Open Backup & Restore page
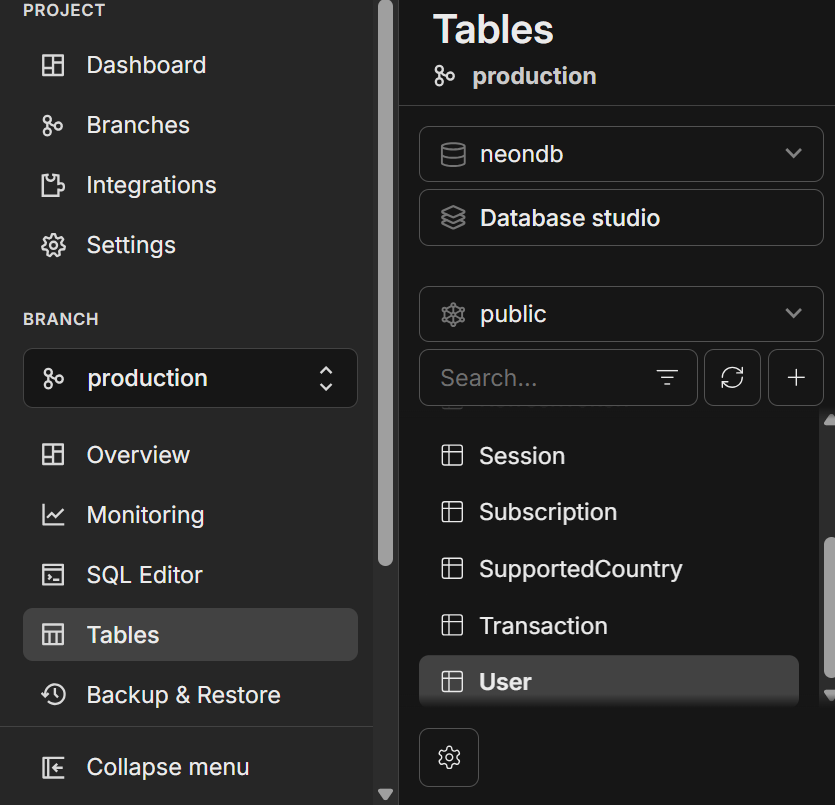The width and height of the screenshot is (835, 805). 190,695
